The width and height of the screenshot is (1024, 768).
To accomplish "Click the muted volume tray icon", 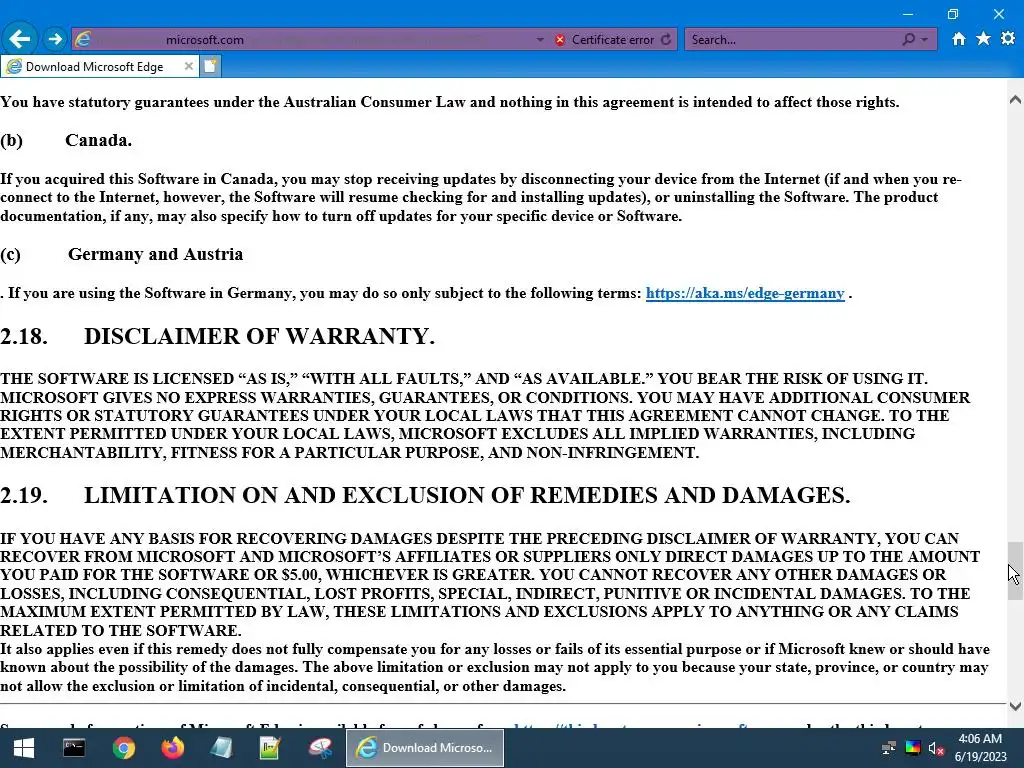I will click(936, 748).
